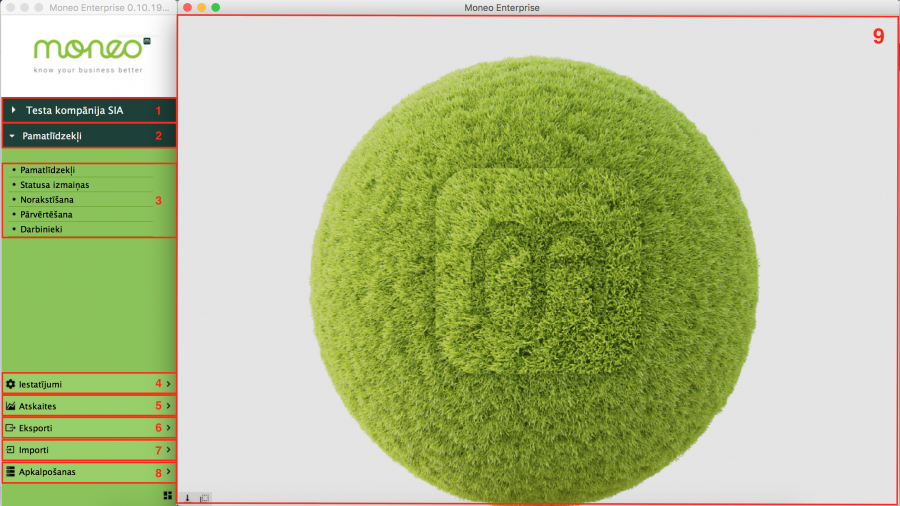This screenshot has height=506, width=900.
Task: Open the chevron at the right of Iestatījumi
Action: 169,384
